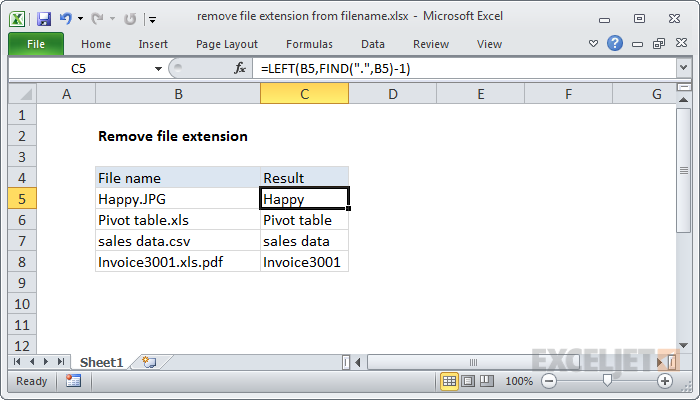Select column F header
Screen dimensions: 700x400
click(x=568, y=94)
